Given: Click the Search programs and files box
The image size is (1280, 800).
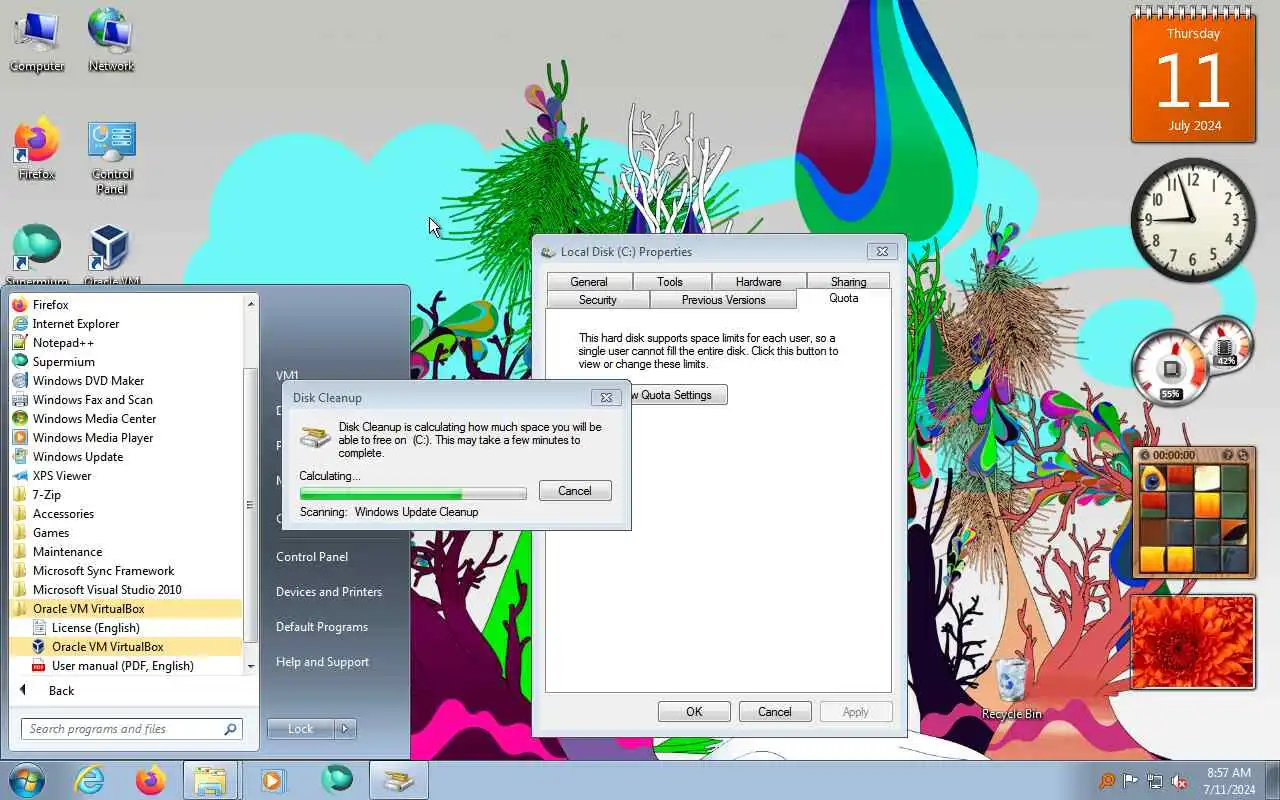Looking at the screenshot, I should [131, 729].
